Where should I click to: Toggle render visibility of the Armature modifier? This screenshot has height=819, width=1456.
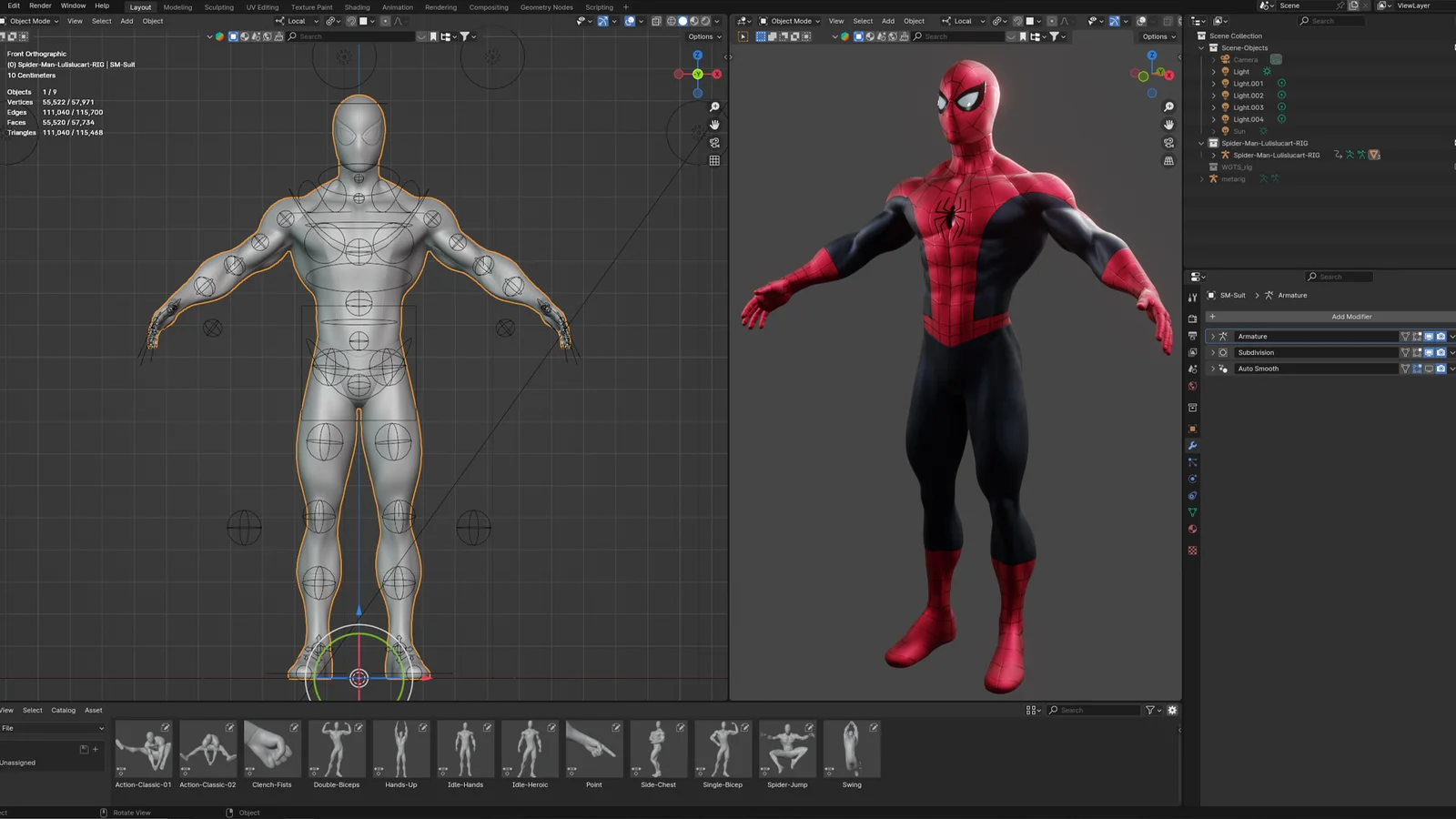(x=1441, y=336)
